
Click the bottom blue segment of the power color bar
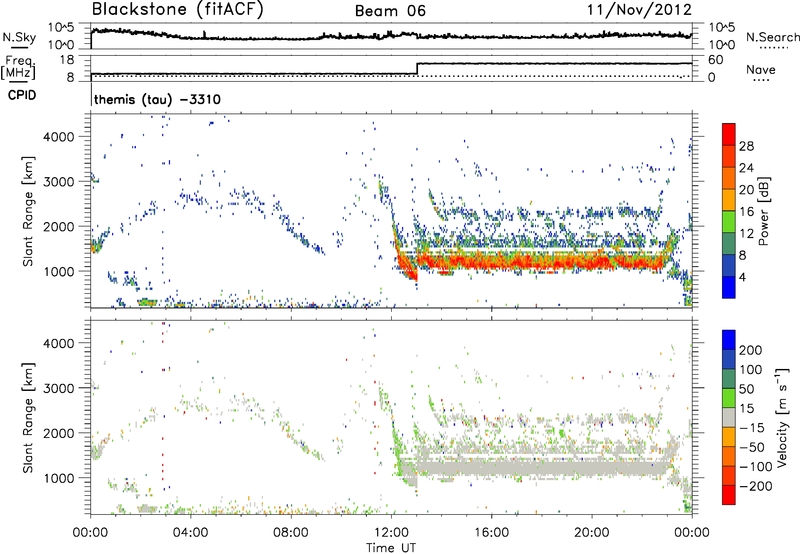729,287
